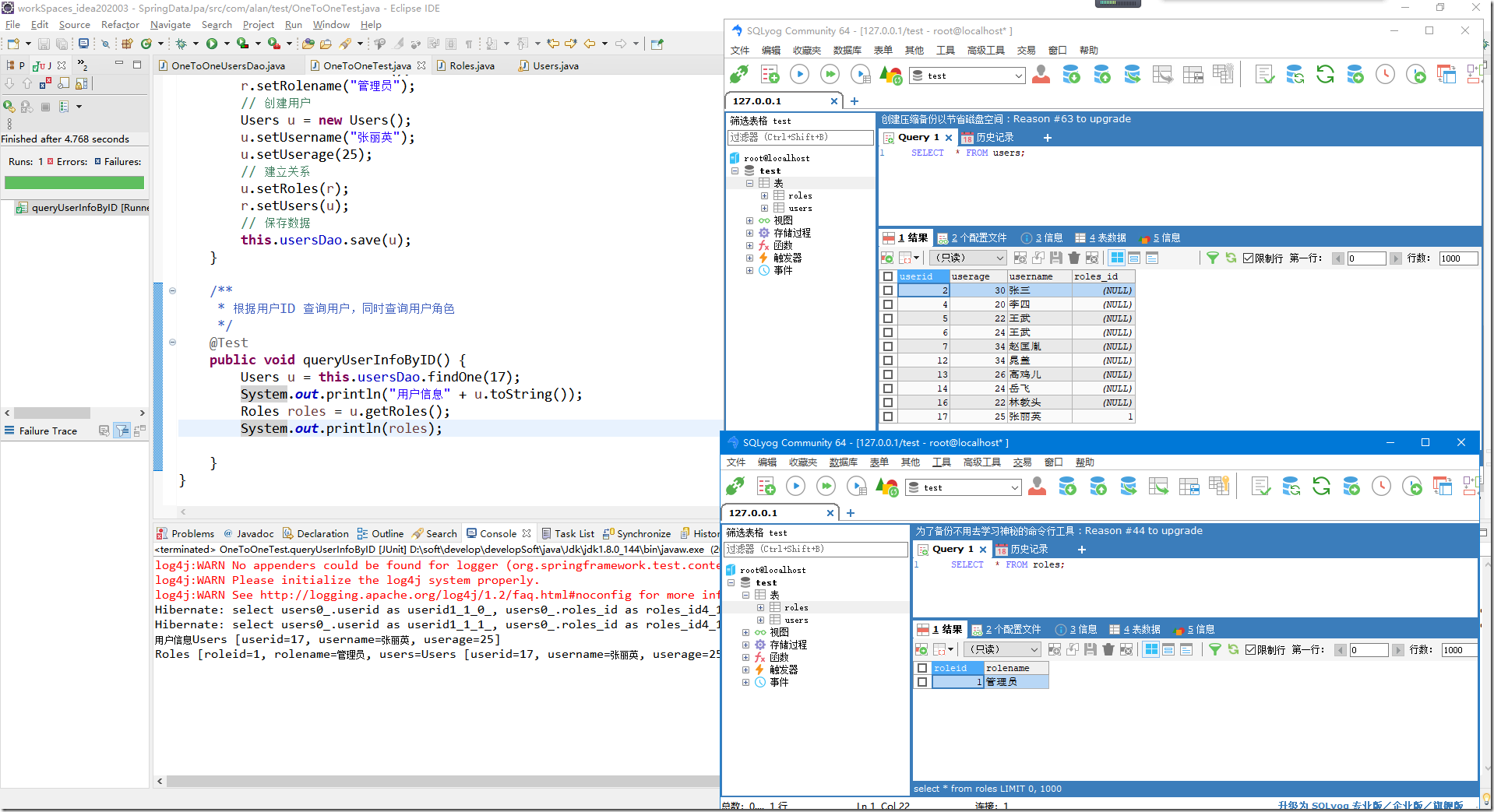The width and height of the screenshot is (1494, 812).
Task: Close Query 1 tab in upper SQLyog
Action: tap(948, 138)
